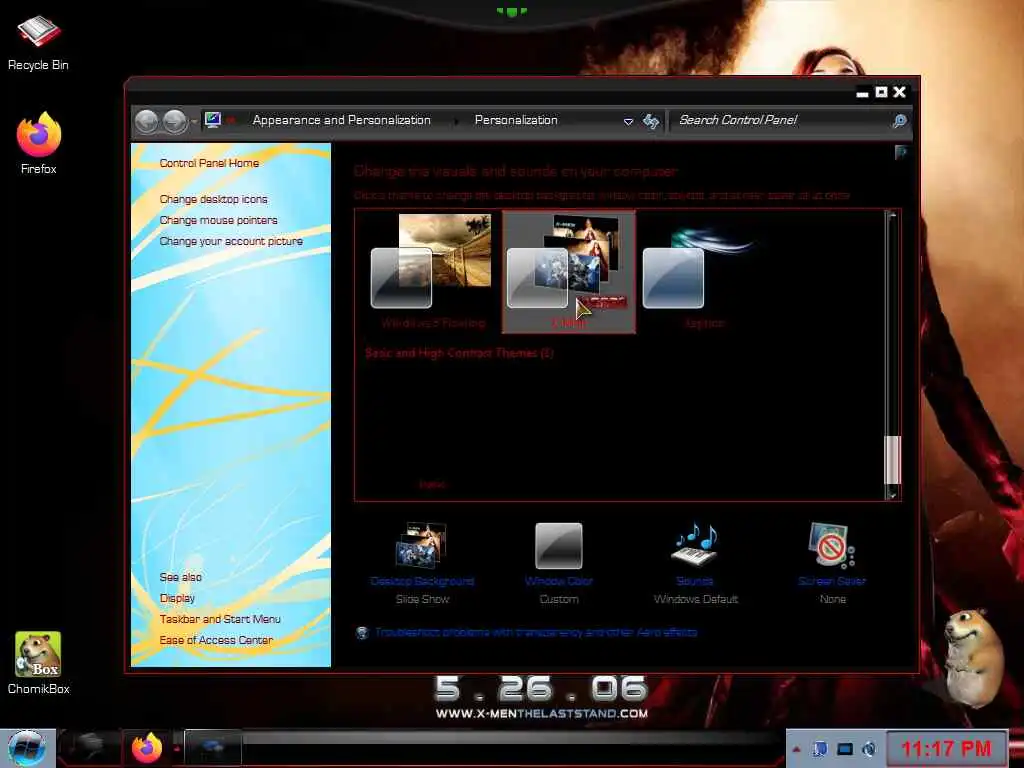Click theme list scroll up arrow
Viewport: 1024px width, 768px height.
point(892,216)
